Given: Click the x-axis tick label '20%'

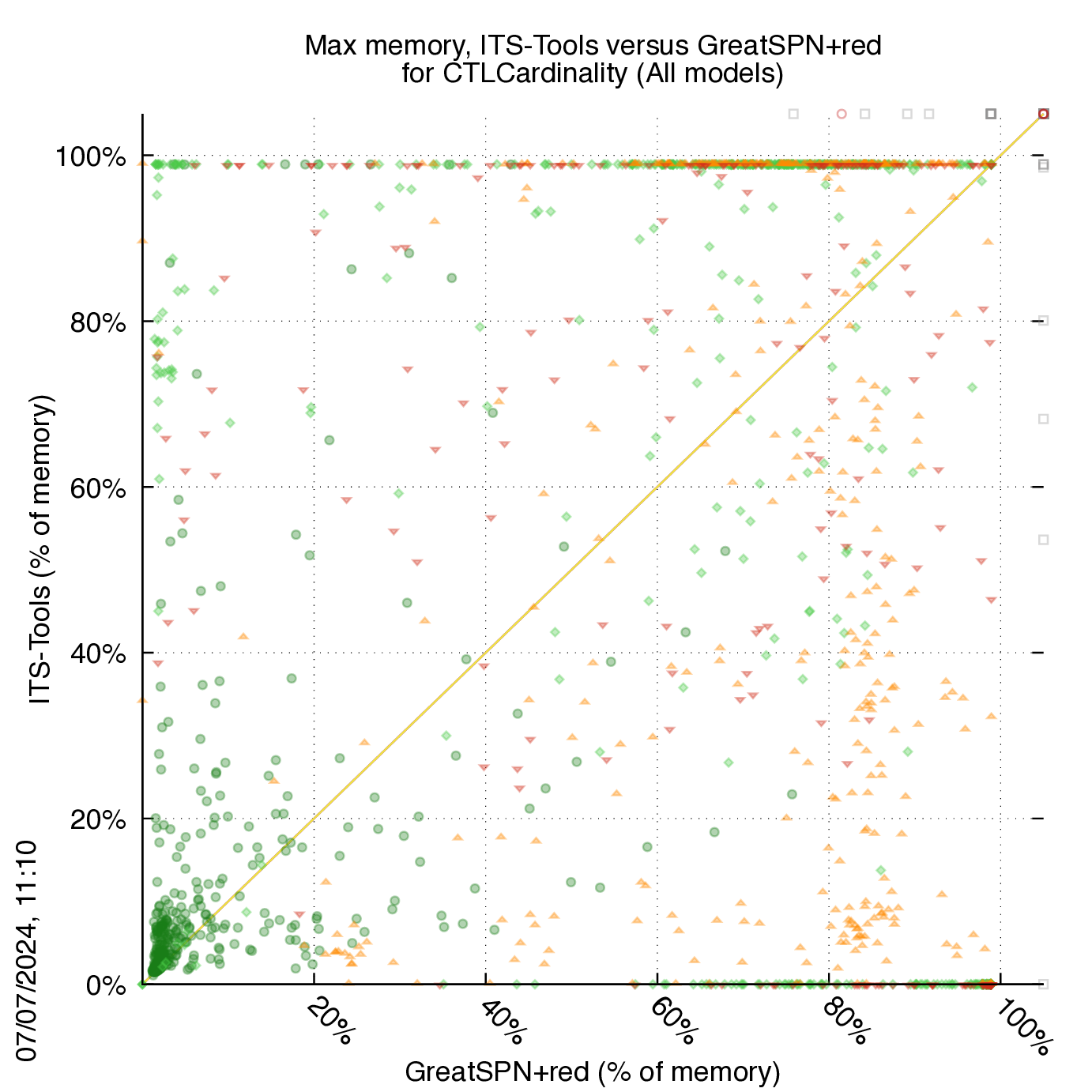Looking at the screenshot, I should [x=330, y=1021].
